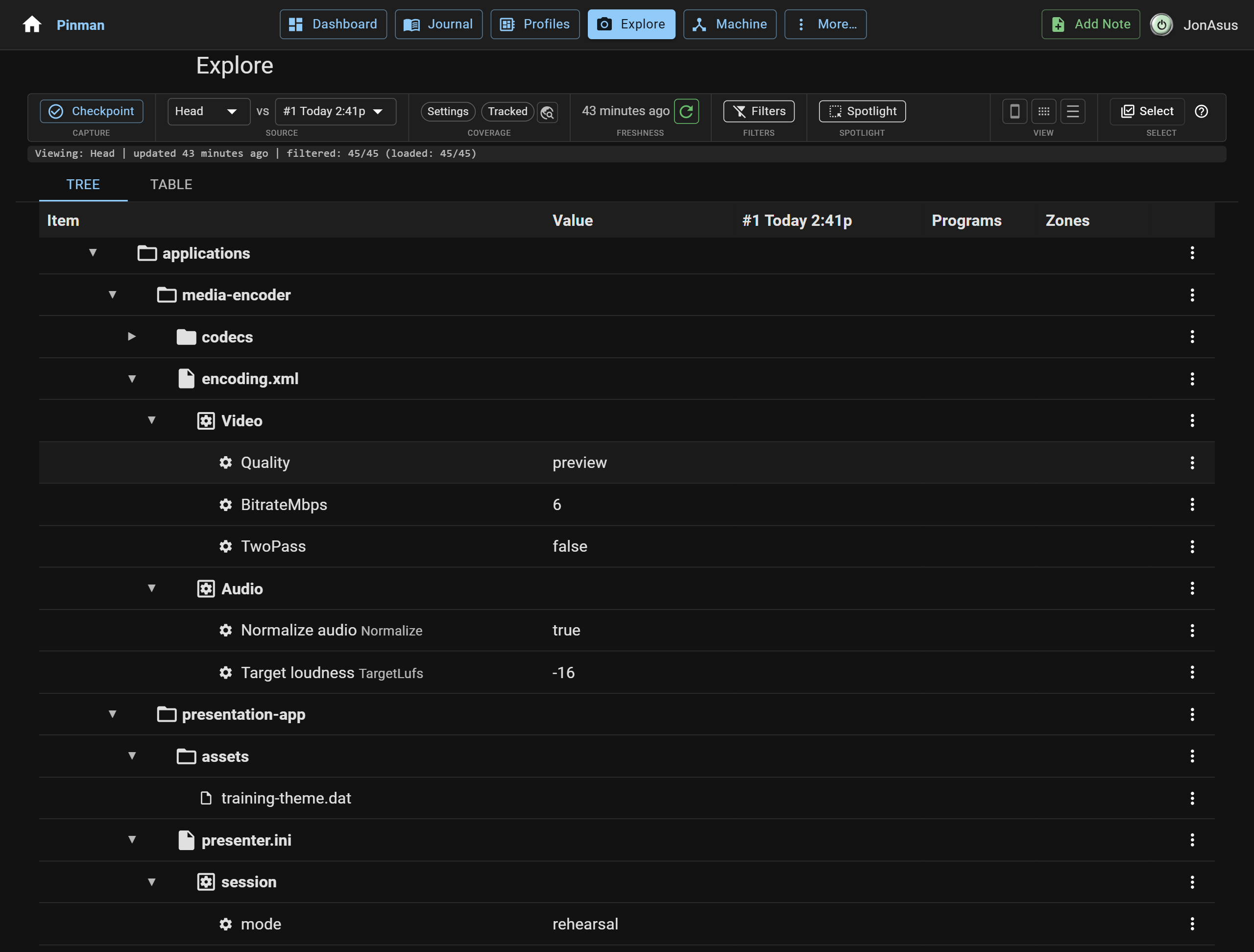The width and height of the screenshot is (1254, 952).
Task: Select the training-theme.dat file row
Action: click(627, 798)
